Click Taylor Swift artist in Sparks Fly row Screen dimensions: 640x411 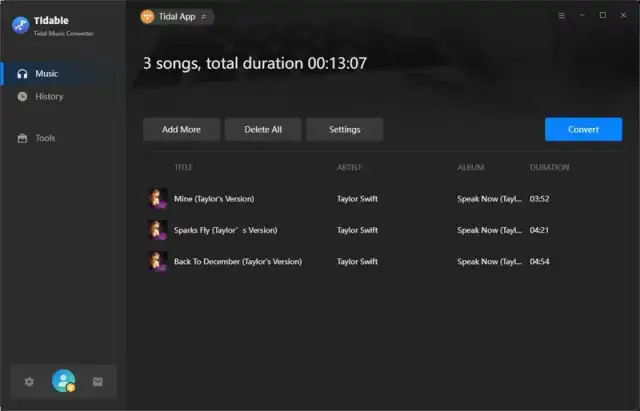coord(357,230)
